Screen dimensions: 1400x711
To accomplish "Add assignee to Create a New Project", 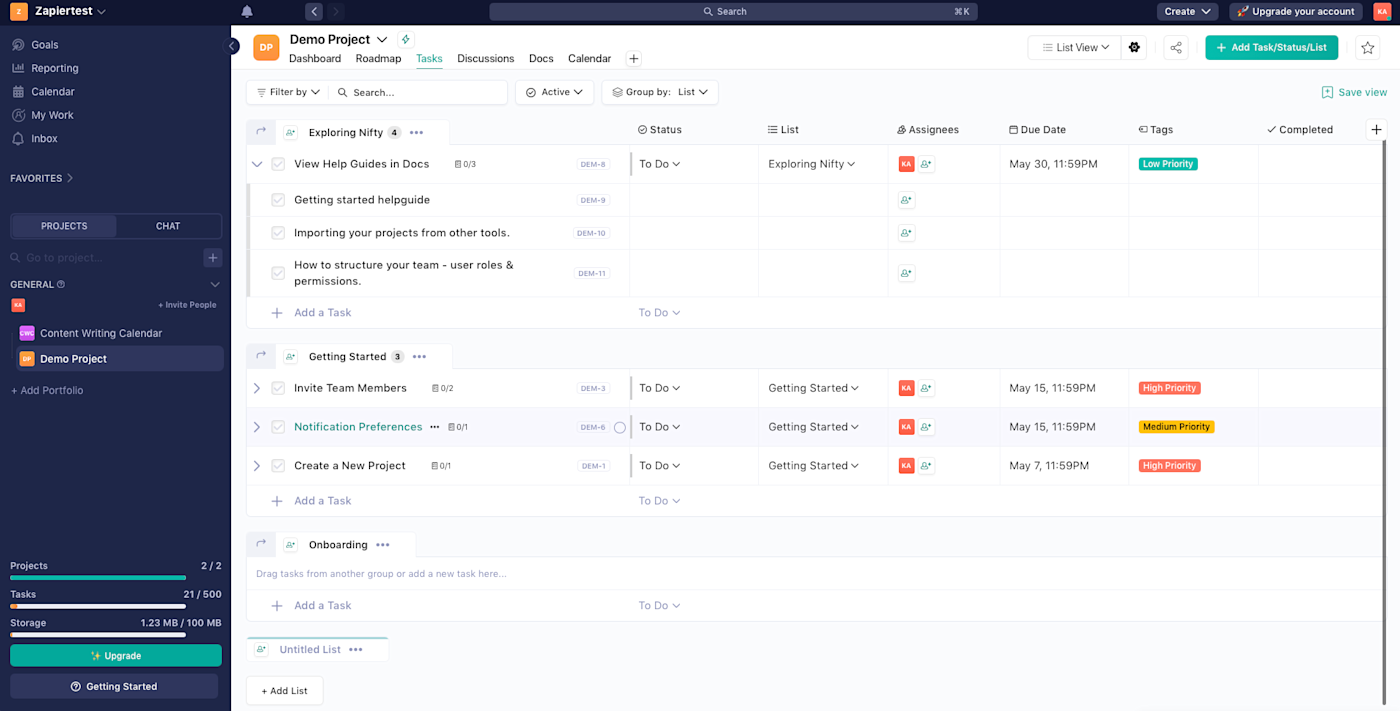I will pos(926,466).
